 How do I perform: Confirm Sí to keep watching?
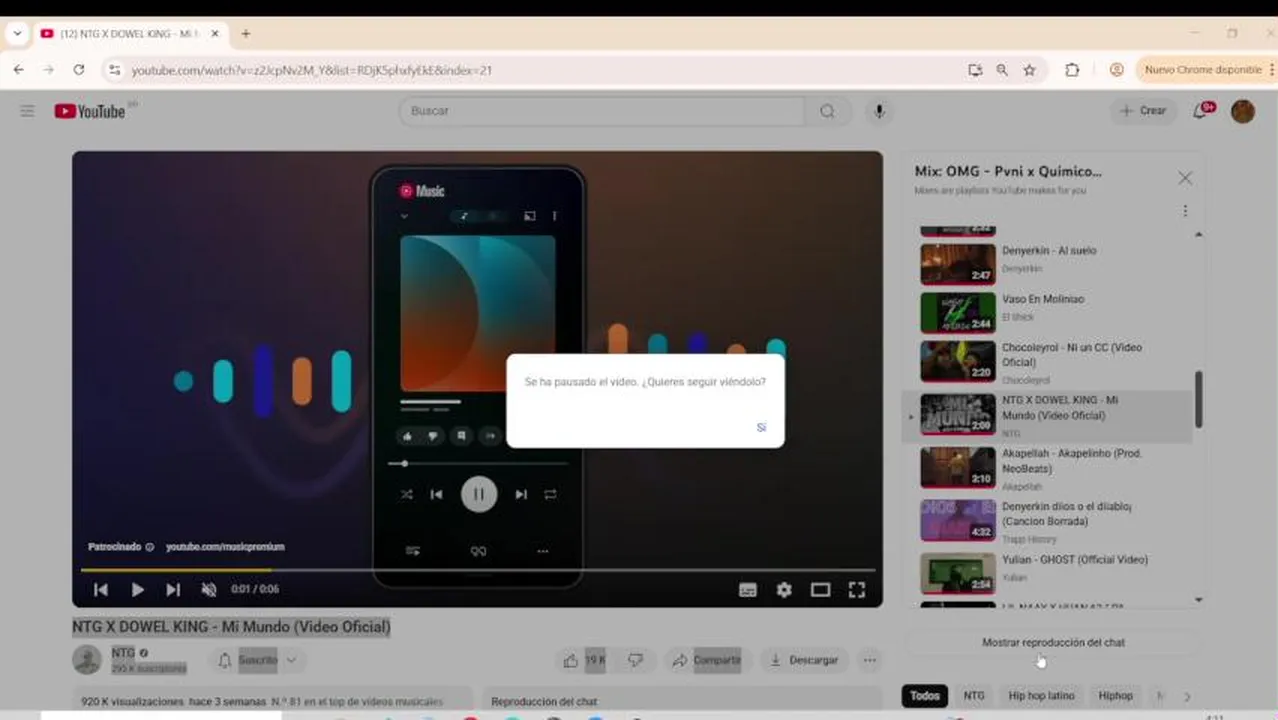(761, 427)
